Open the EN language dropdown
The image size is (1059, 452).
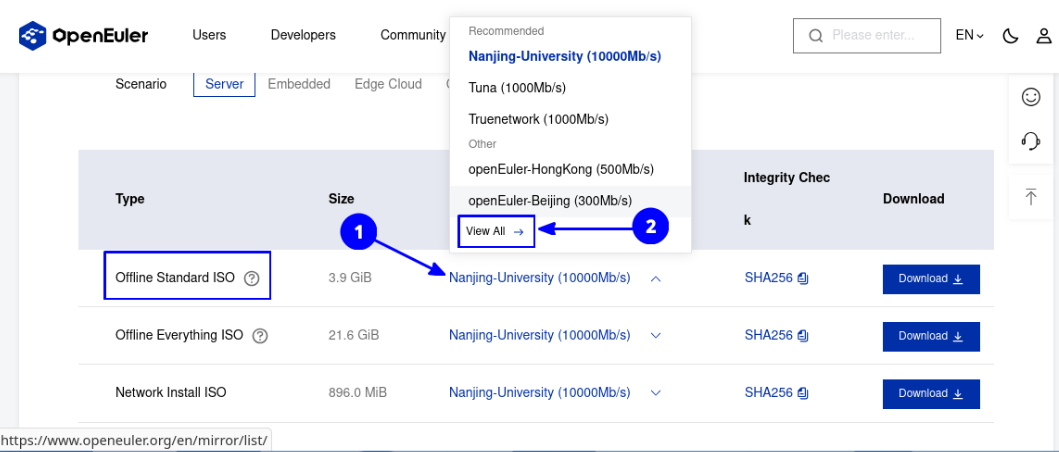click(x=969, y=36)
